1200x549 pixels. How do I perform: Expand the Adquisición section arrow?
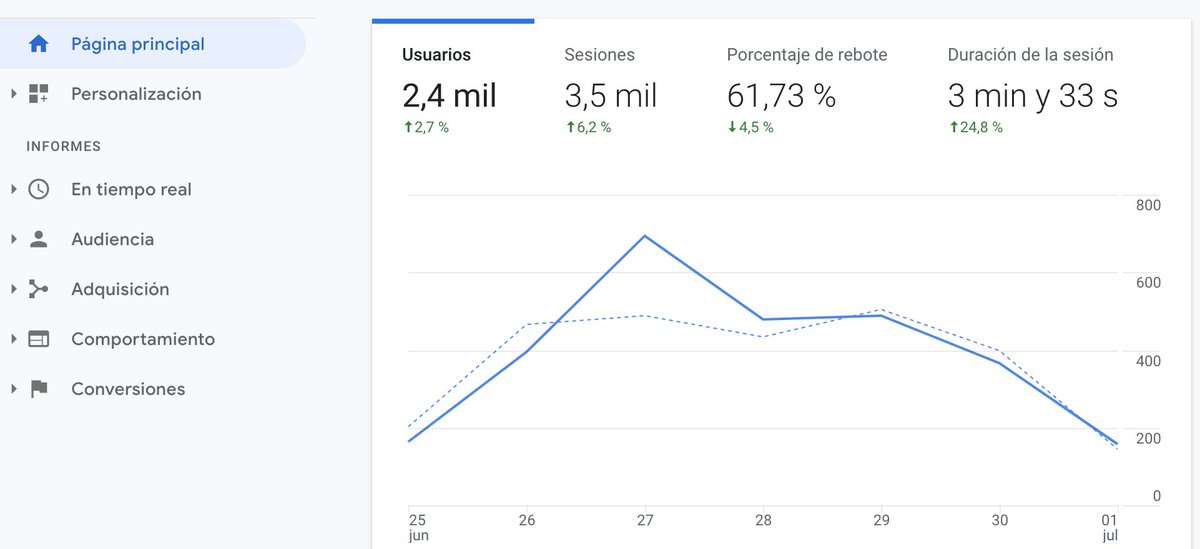[x=14, y=289]
